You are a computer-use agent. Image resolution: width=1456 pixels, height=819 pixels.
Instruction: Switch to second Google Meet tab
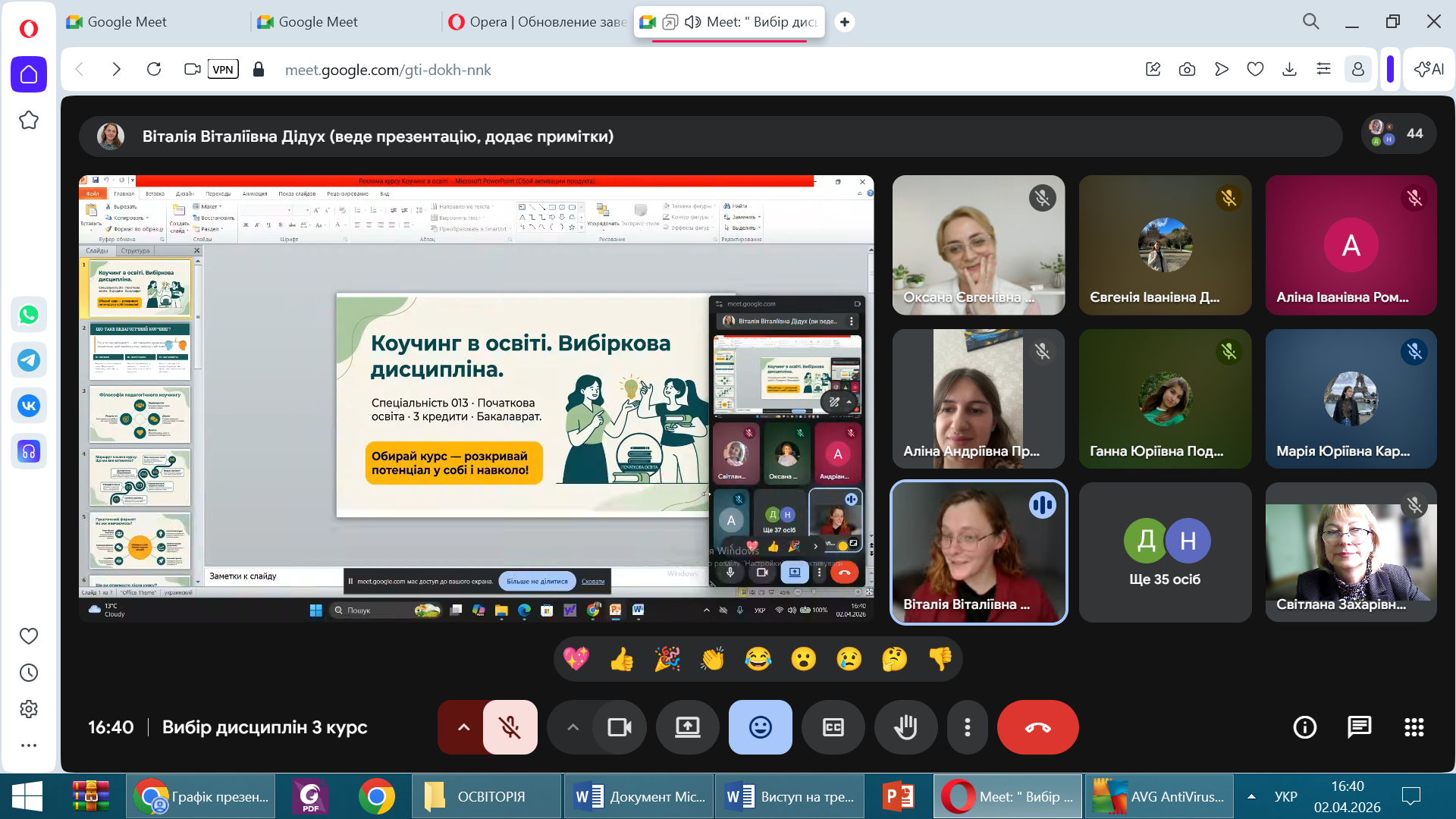coord(345,22)
